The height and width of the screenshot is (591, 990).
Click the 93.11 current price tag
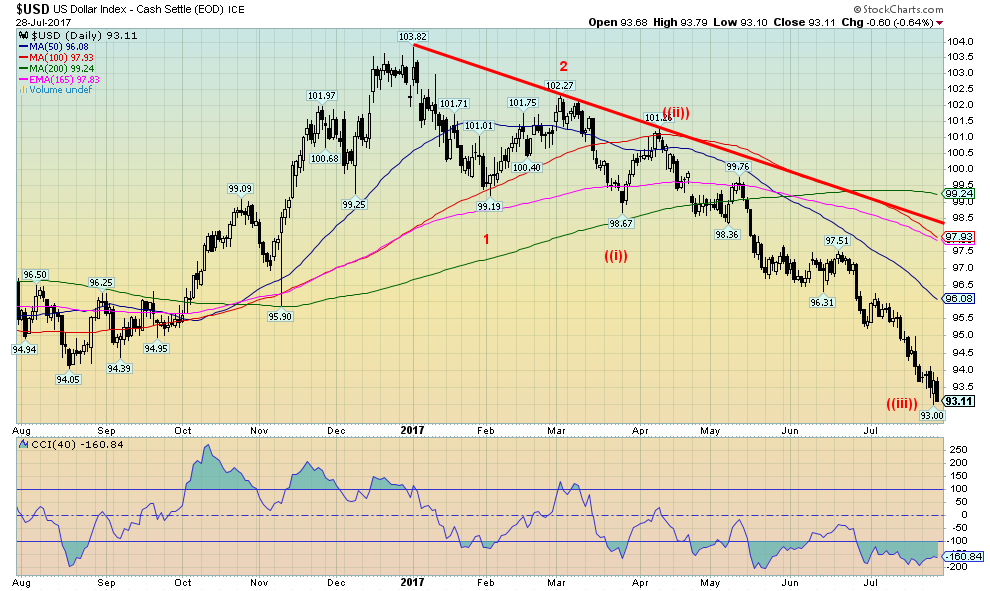(958, 401)
